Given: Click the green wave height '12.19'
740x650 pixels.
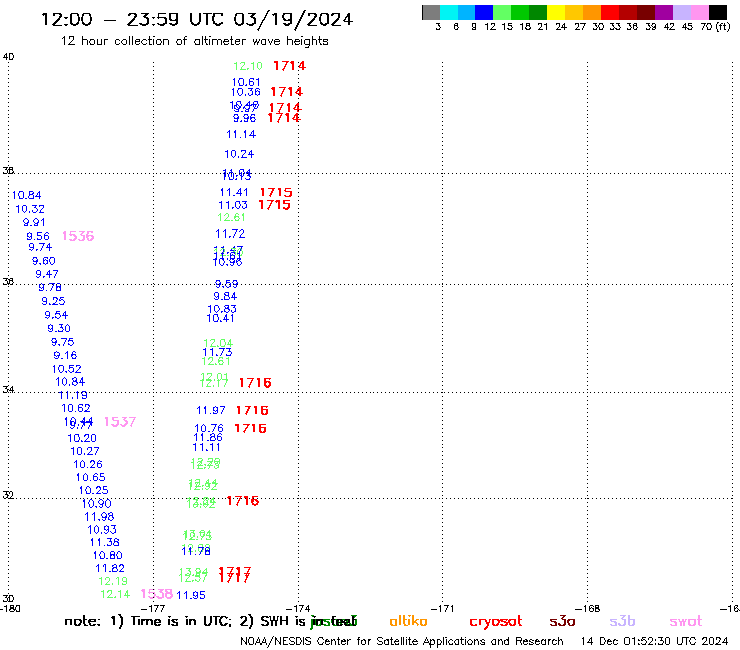Looking at the screenshot, I should [113, 582].
